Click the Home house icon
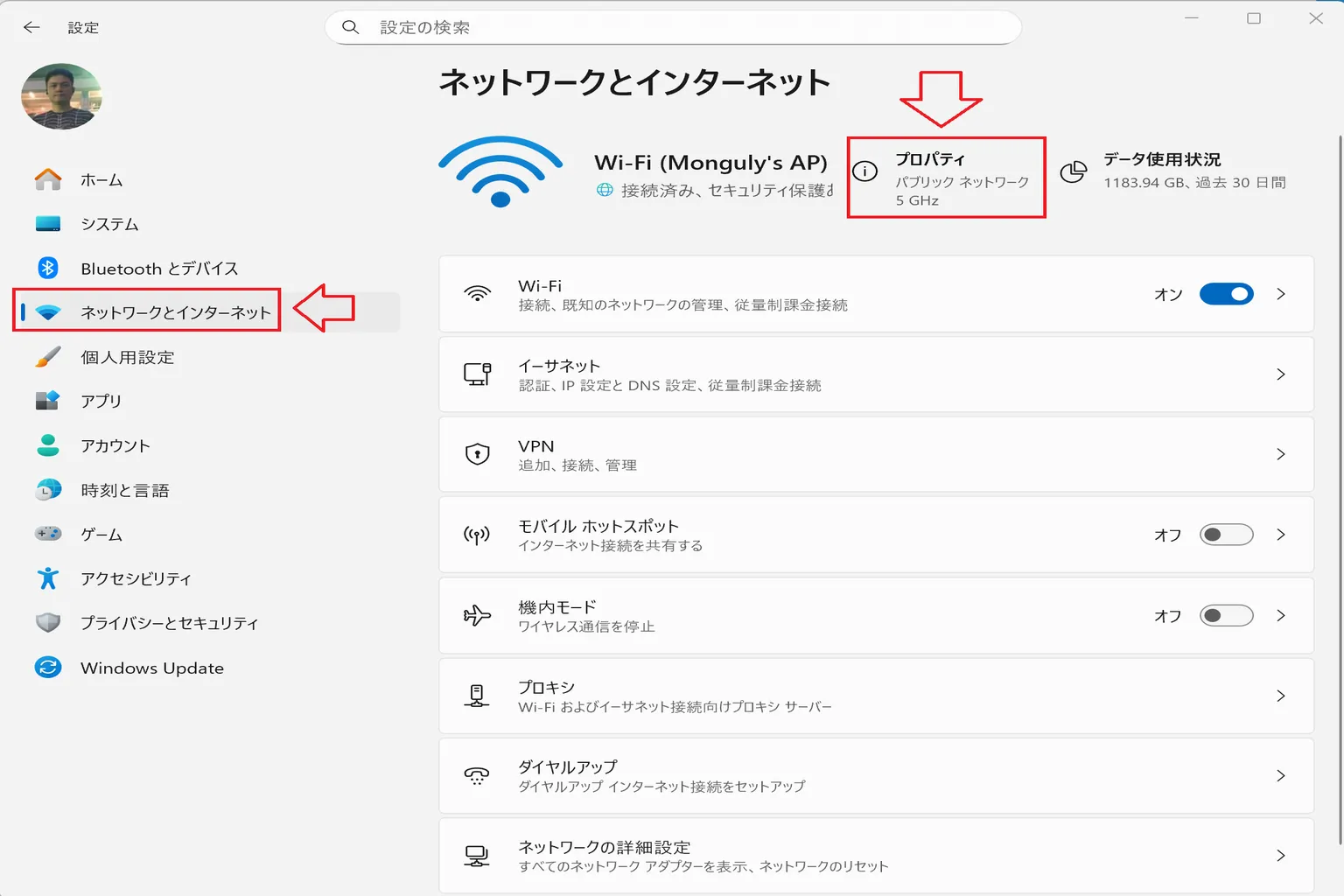 48,179
